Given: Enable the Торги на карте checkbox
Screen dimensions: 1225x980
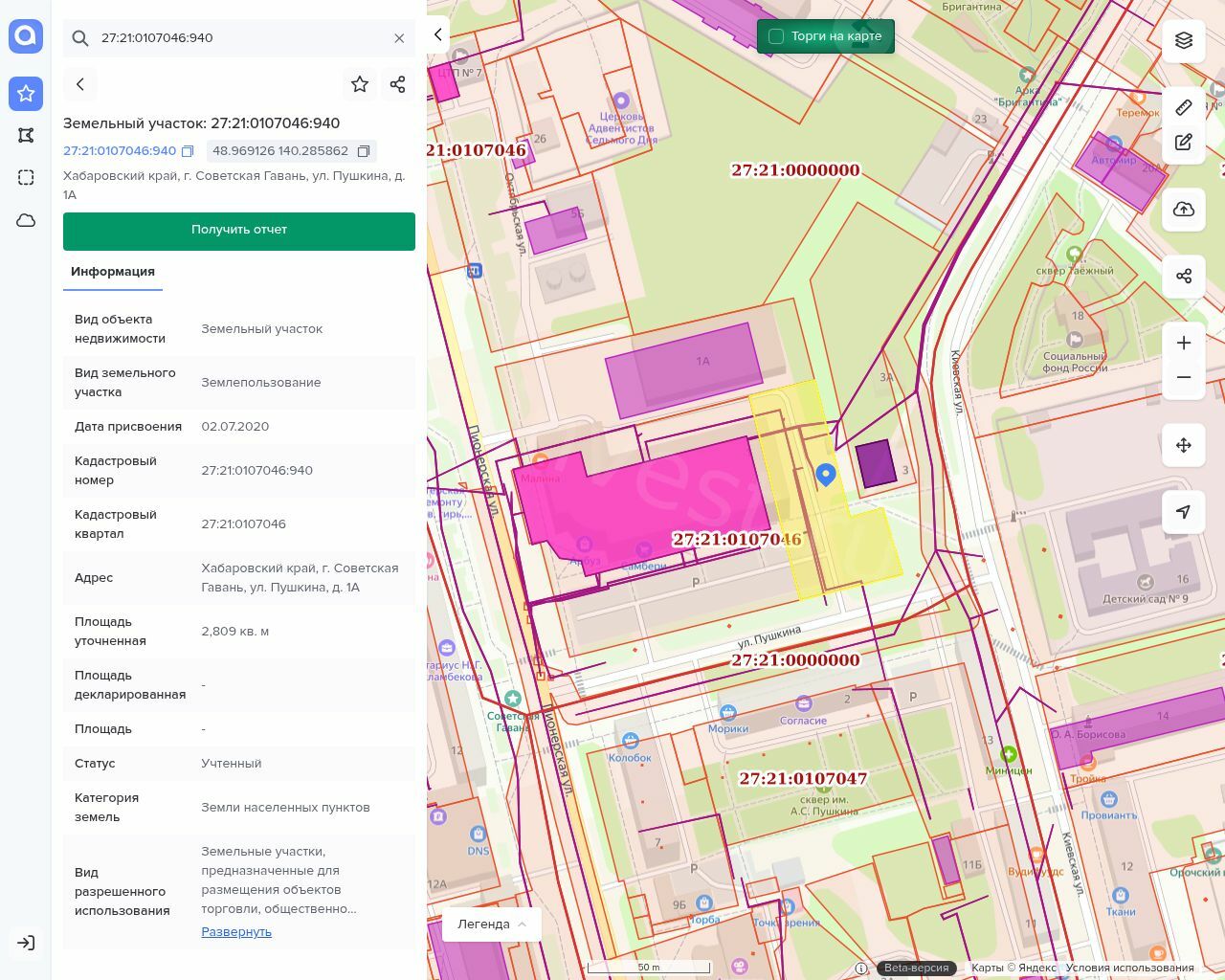Looking at the screenshot, I should 776,36.
